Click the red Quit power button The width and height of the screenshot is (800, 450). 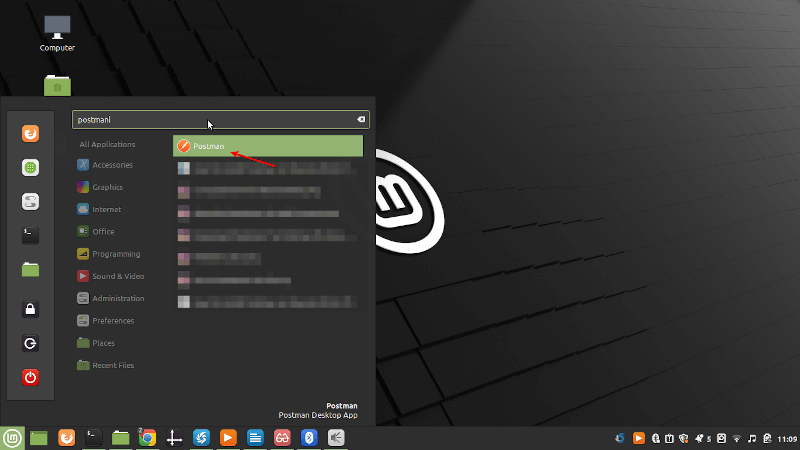[x=31, y=378]
